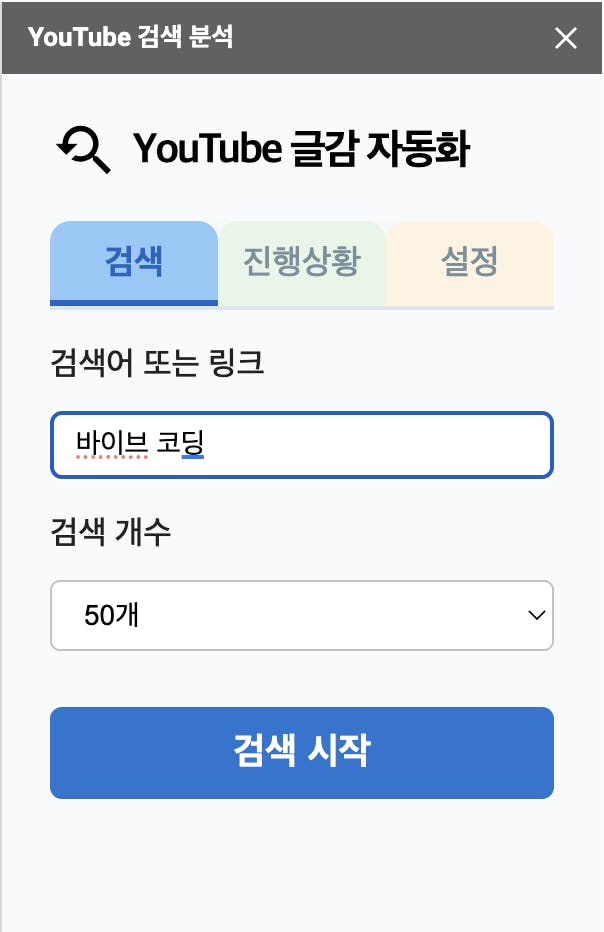
Task: Close the YouTube 검색 분석 panel
Action: (x=565, y=38)
